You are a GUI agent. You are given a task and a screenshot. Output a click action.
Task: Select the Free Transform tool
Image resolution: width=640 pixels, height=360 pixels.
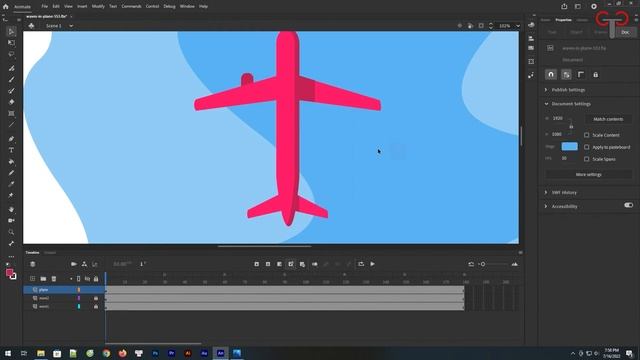11,43
